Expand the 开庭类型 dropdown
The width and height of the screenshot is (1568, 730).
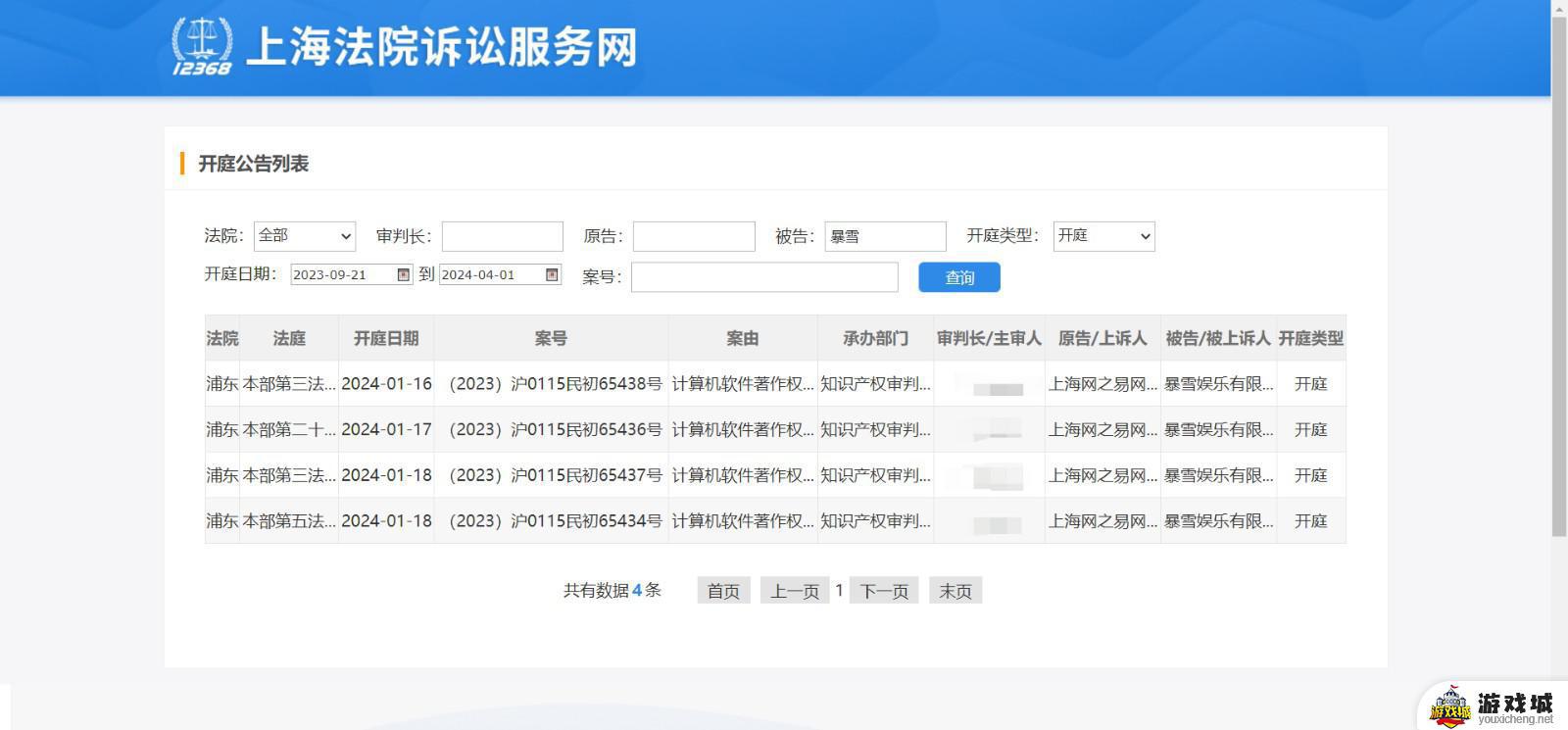(1104, 236)
